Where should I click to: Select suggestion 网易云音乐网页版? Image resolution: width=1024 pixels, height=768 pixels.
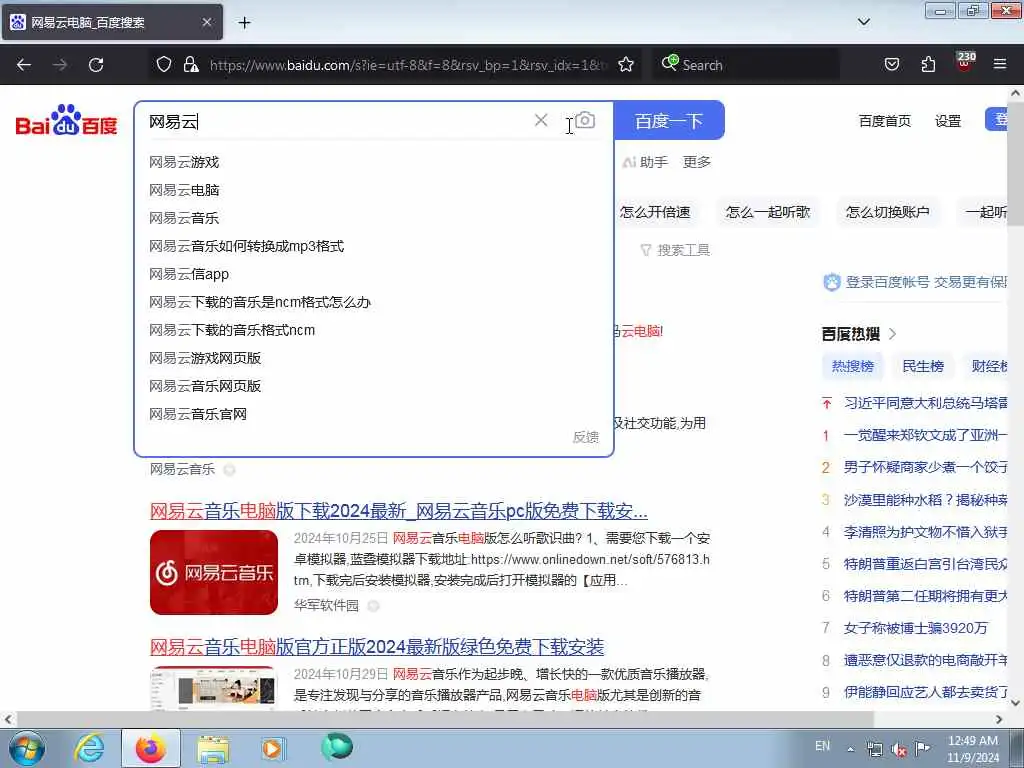pyautogui.click(x=205, y=387)
